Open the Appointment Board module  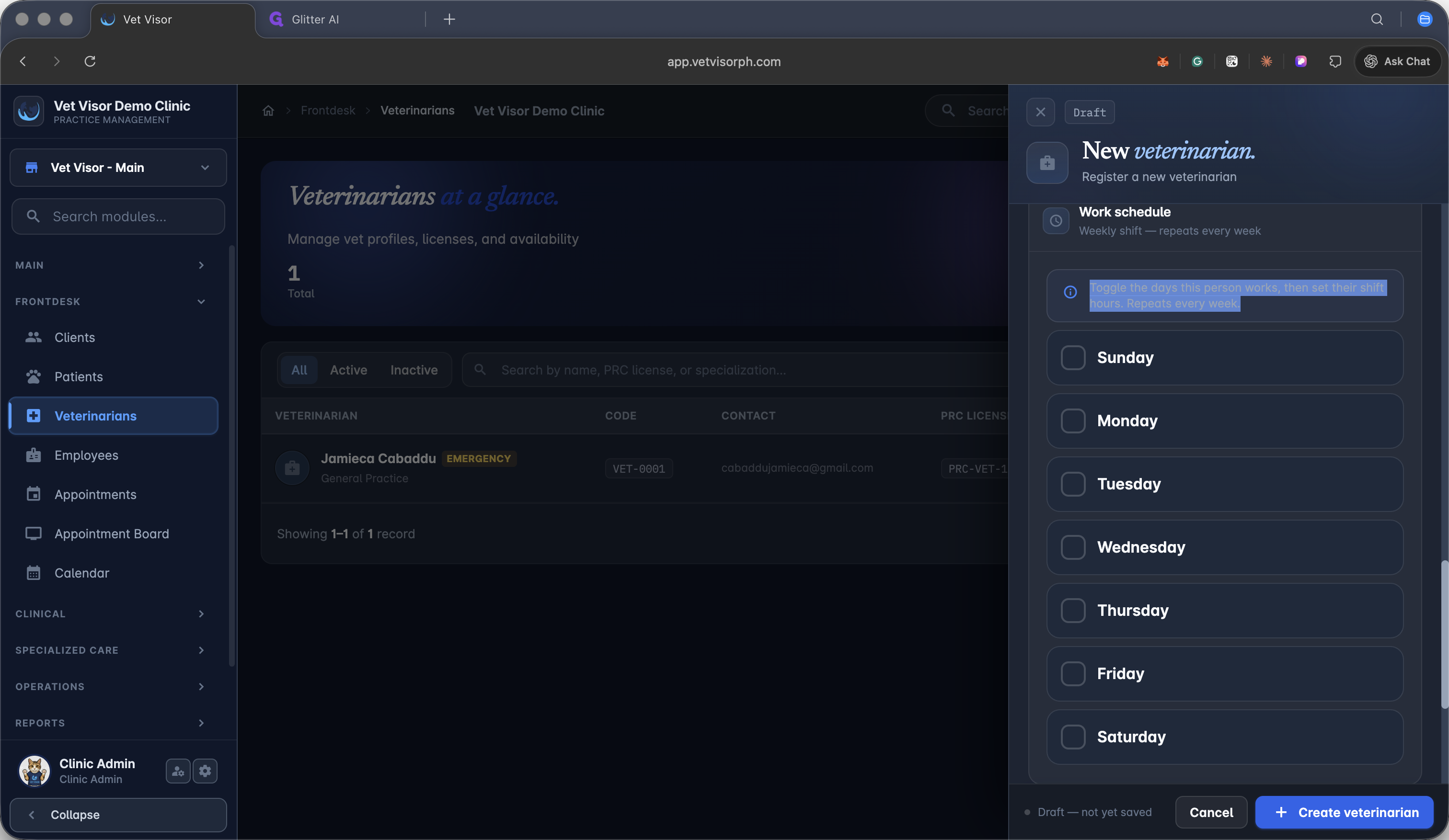tap(113, 534)
